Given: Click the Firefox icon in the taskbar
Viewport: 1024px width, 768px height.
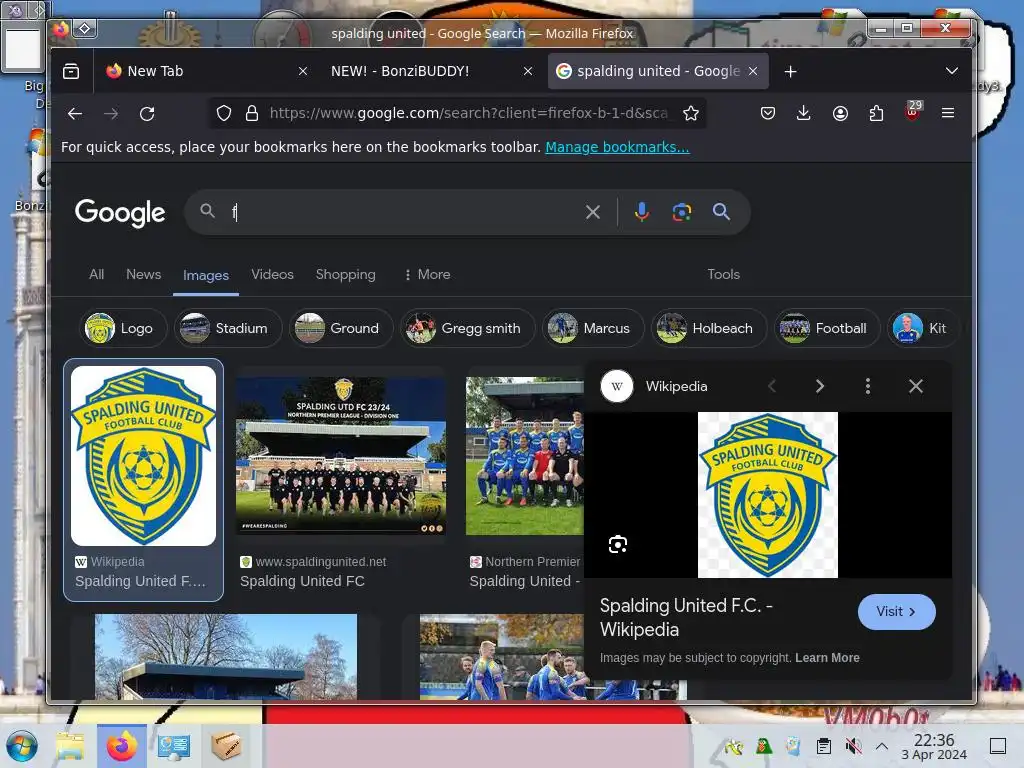Looking at the screenshot, I should [x=121, y=746].
